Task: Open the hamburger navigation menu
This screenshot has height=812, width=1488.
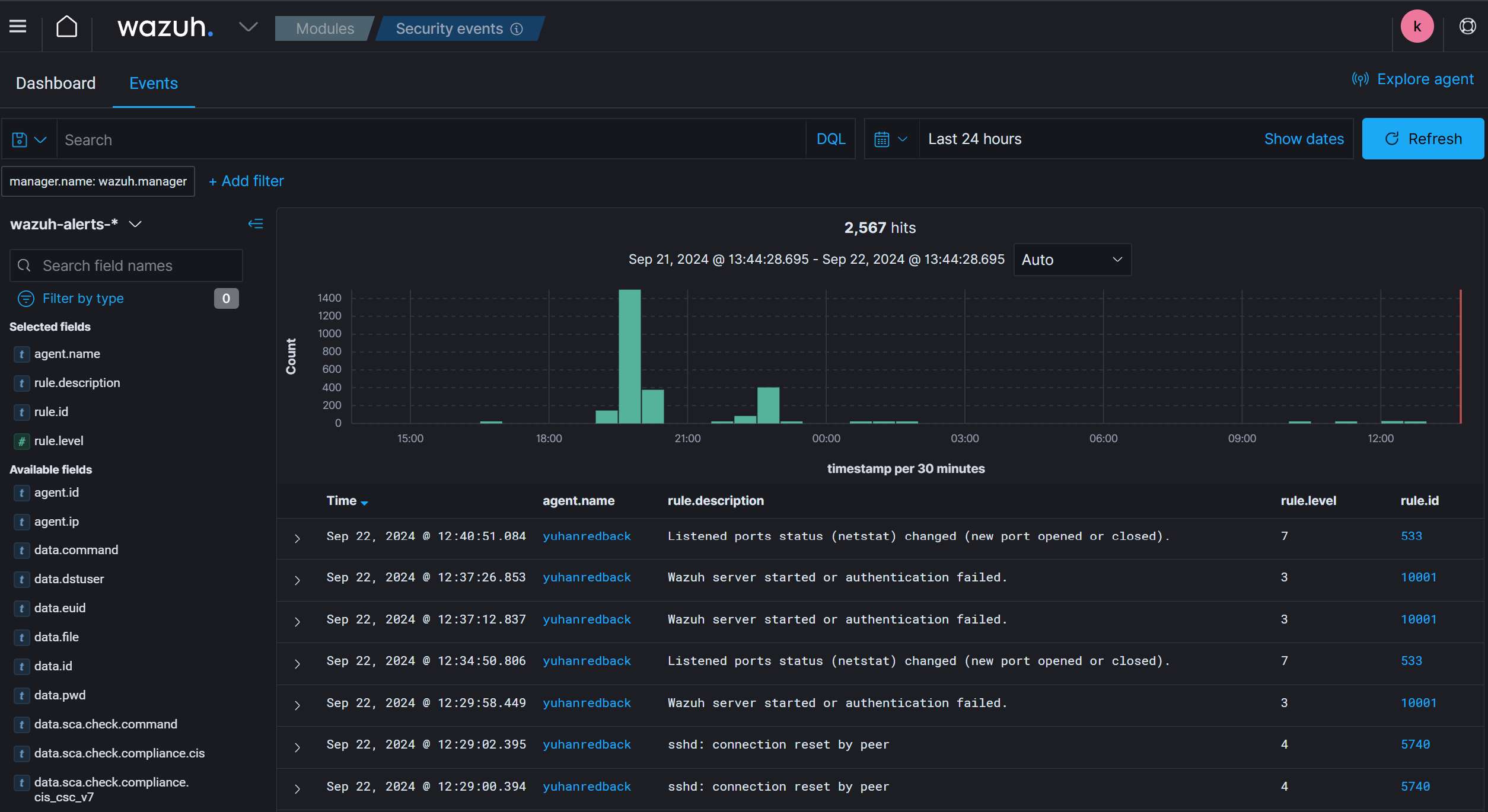Action: [18, 27]
